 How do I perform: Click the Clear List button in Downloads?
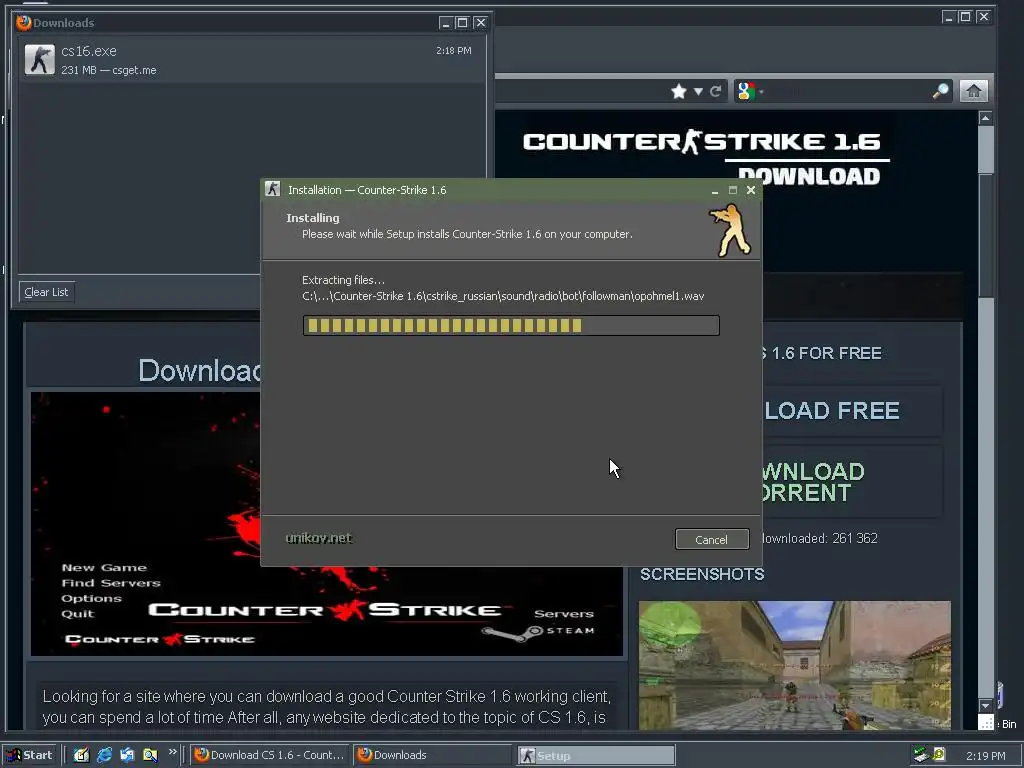pos(46,292)
